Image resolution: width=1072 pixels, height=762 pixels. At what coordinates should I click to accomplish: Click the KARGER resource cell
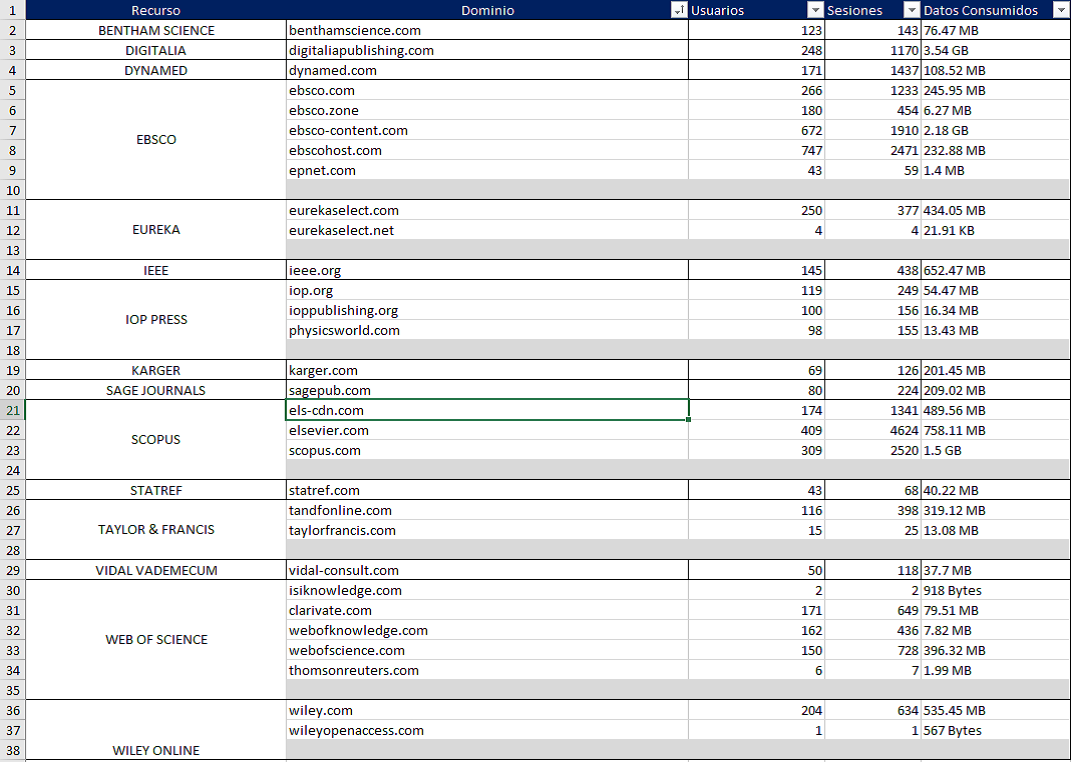coord(156,370)
